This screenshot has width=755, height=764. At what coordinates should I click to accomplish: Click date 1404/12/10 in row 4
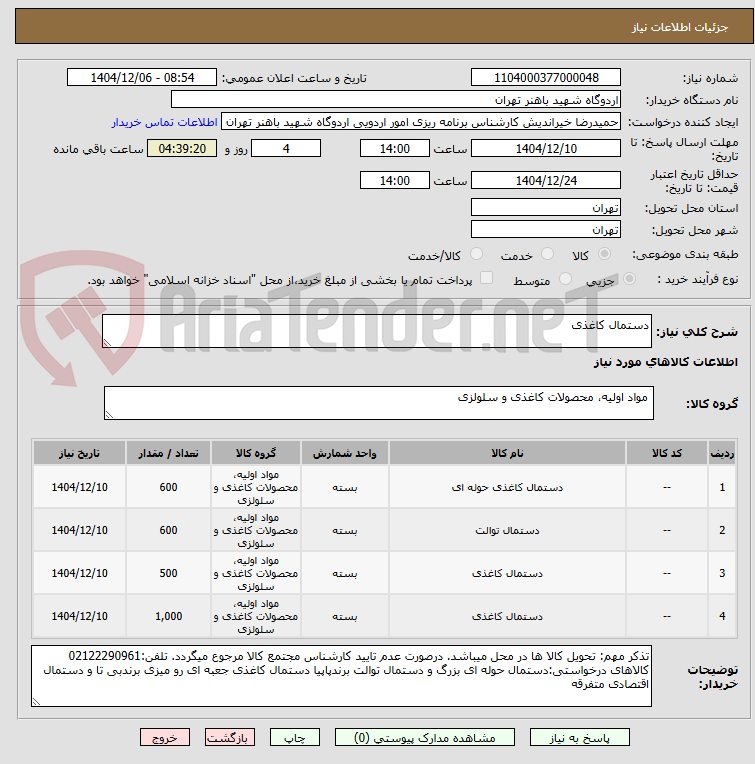coord(79,616)
